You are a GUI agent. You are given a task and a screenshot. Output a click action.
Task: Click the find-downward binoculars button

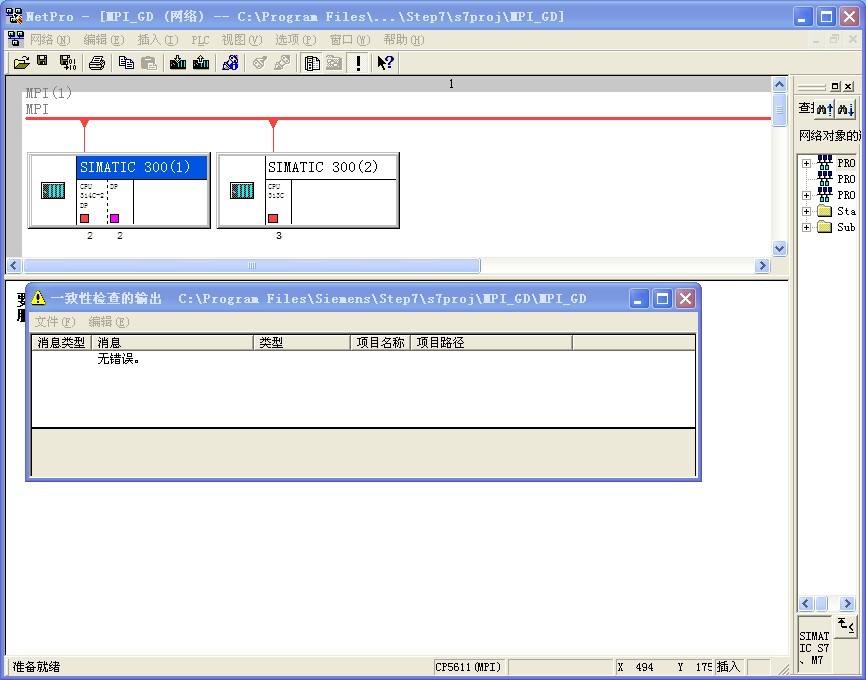846,109
